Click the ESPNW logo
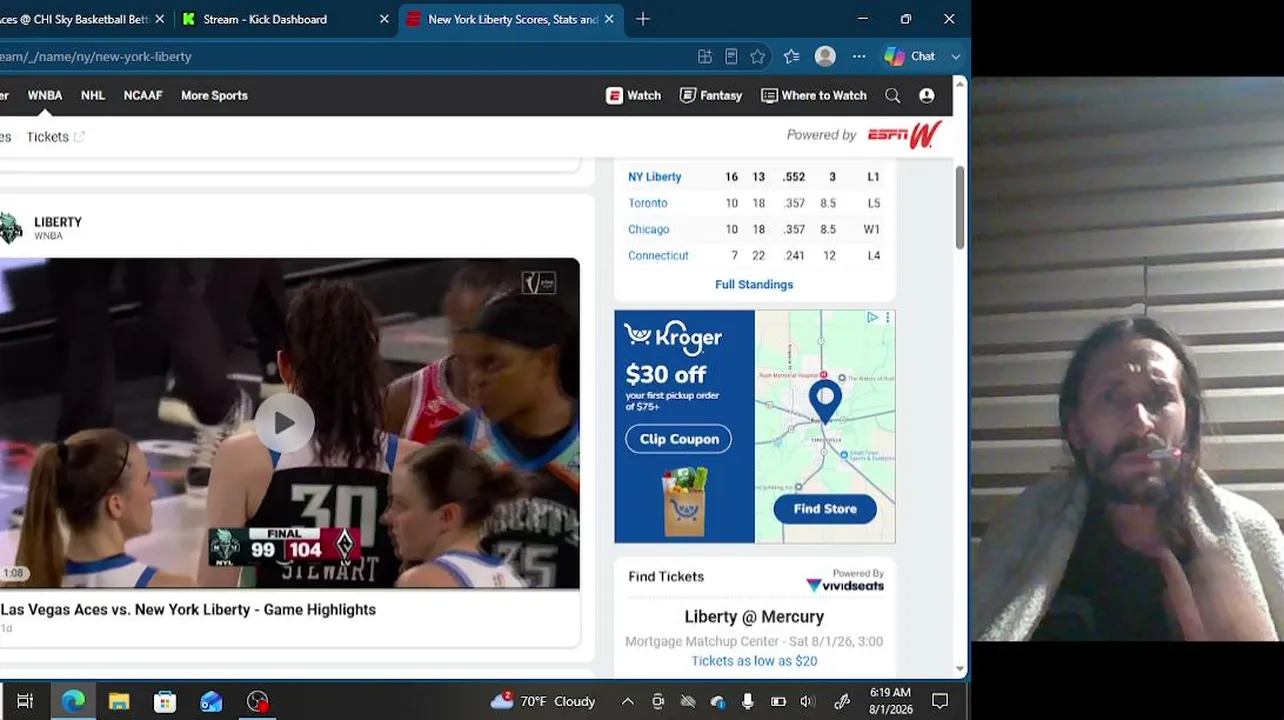1284x720 pixels. point(905,134)
